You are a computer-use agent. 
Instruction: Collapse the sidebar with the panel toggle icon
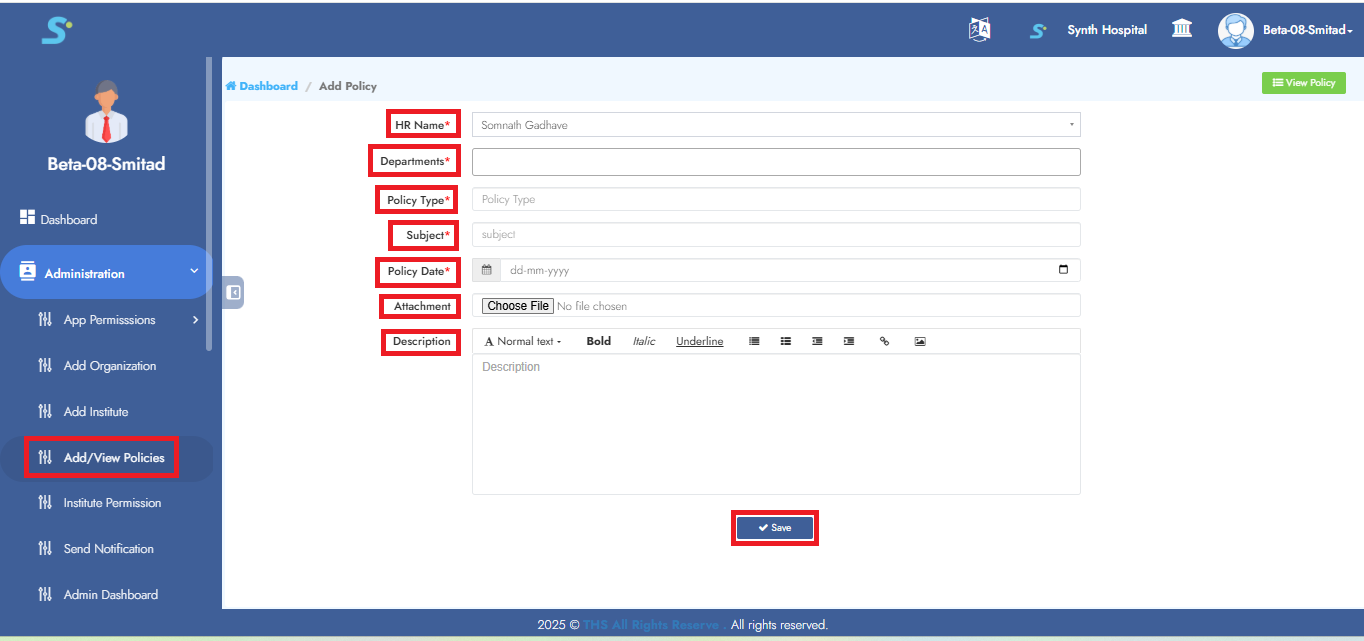pos(233,293)
